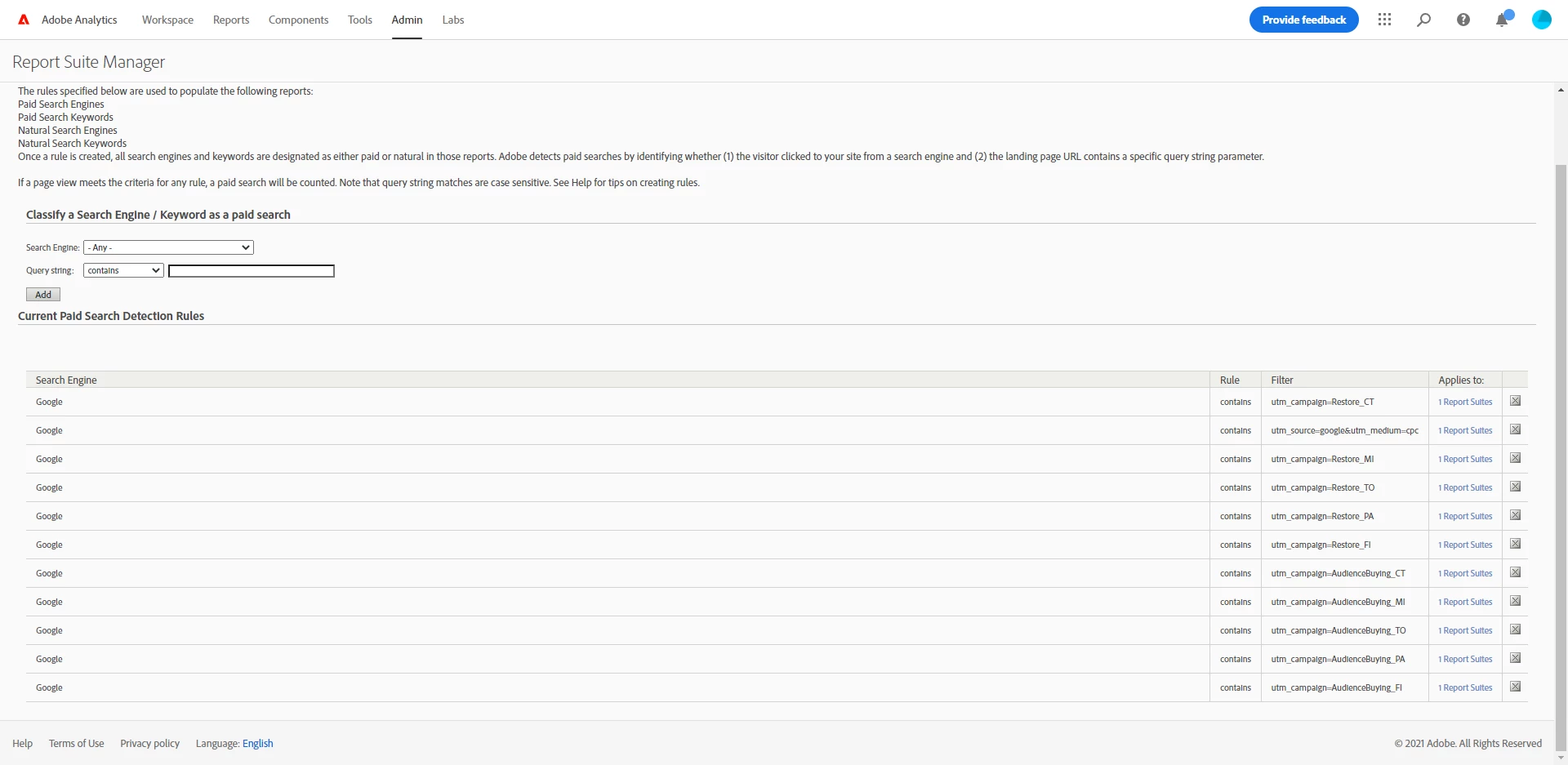Open the Tools menu

359,20
